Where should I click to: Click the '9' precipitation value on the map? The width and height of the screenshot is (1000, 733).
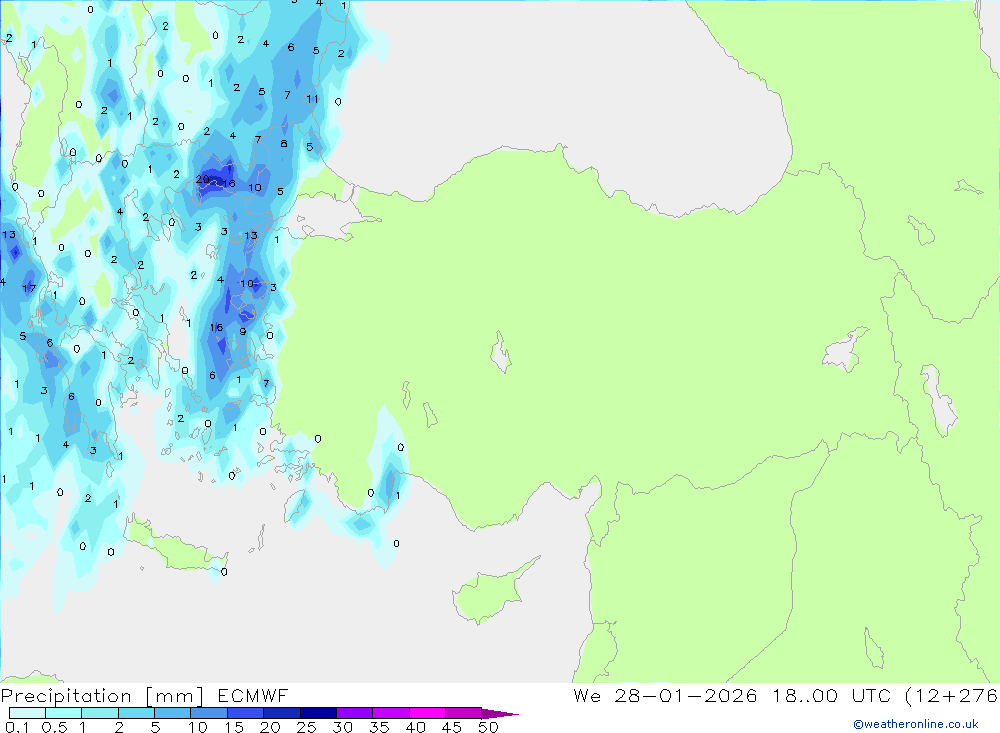click(242, 332)
